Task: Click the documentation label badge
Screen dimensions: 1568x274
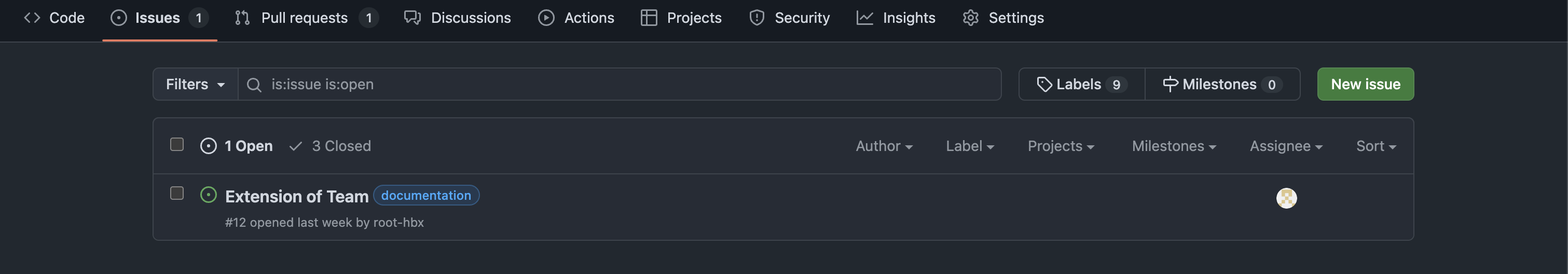Action: click(426, 196)
